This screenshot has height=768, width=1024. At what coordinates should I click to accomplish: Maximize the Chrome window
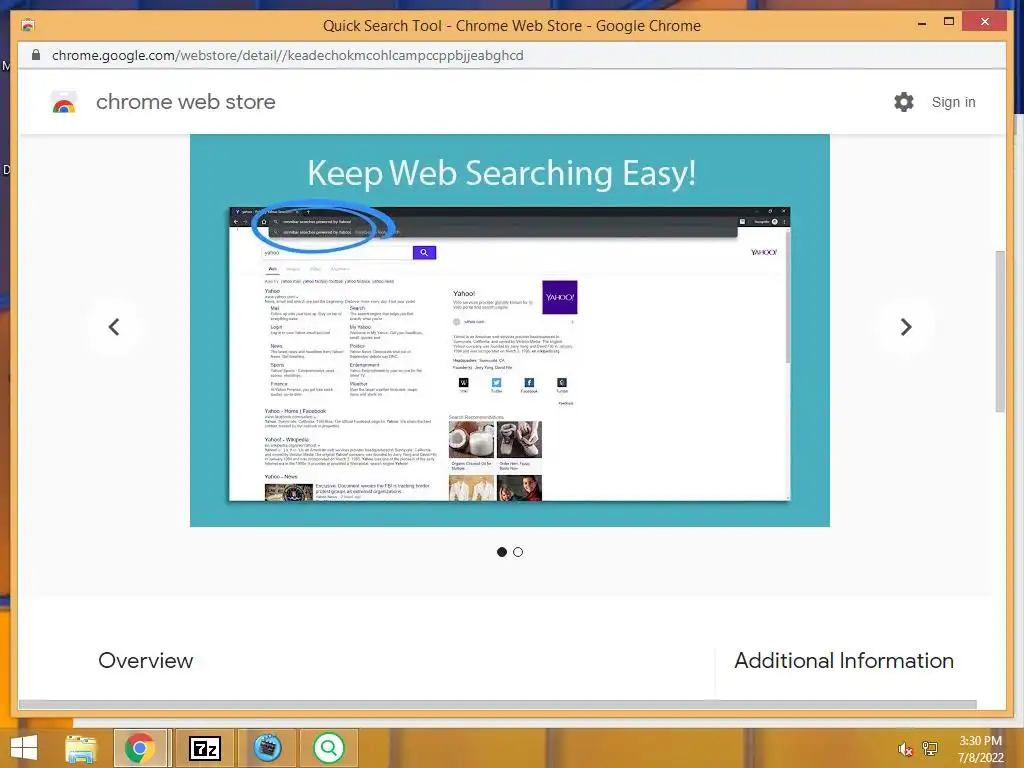pos(949,22)
